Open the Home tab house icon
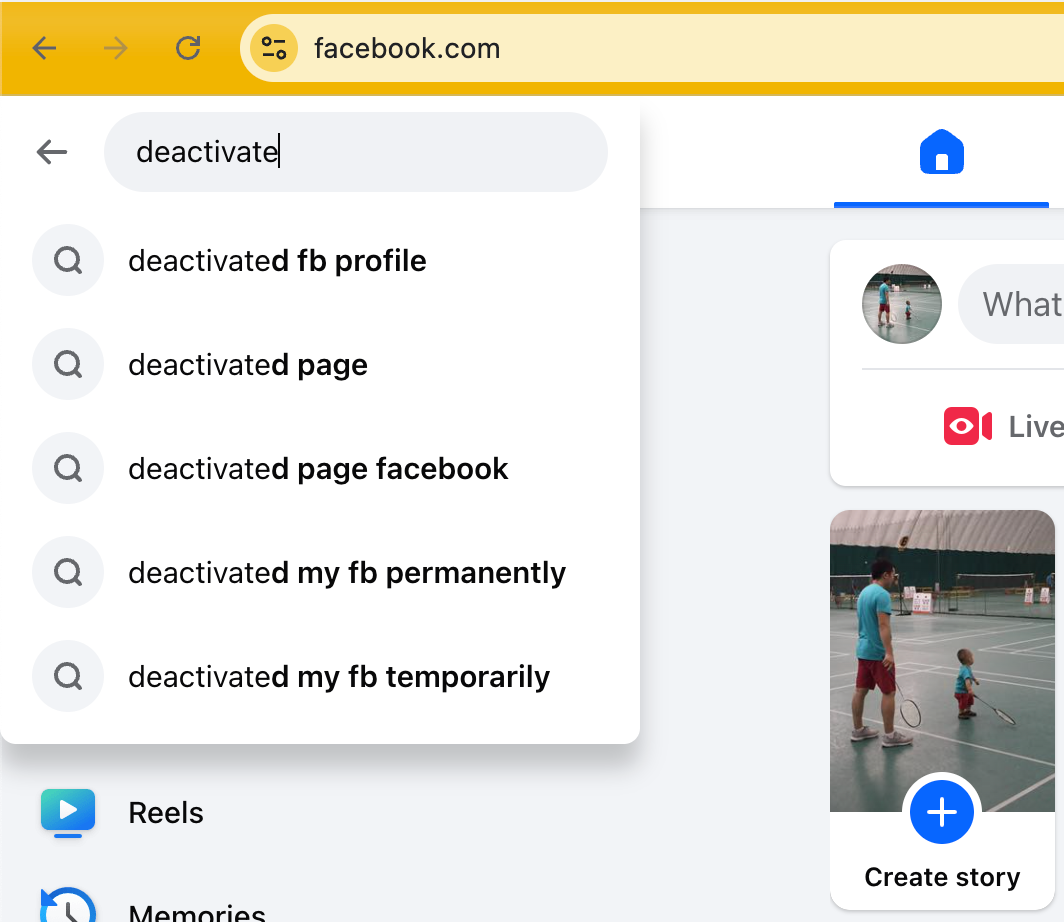The height and width of the screenshot is (922, 1064). coord(941,152)
